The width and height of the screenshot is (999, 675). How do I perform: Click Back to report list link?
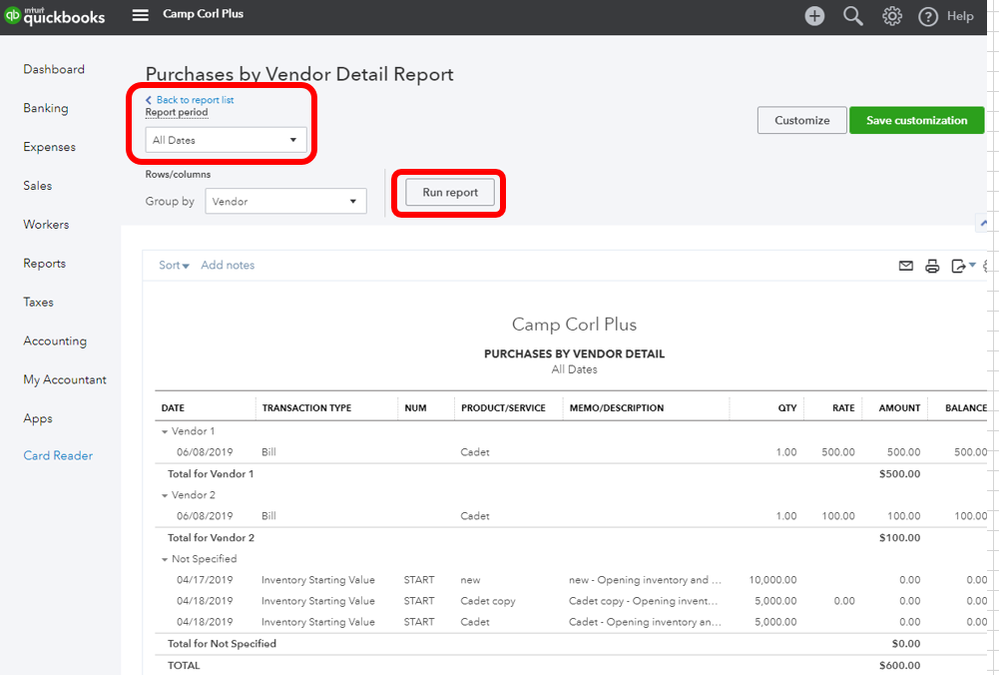[x=194, y=100]
